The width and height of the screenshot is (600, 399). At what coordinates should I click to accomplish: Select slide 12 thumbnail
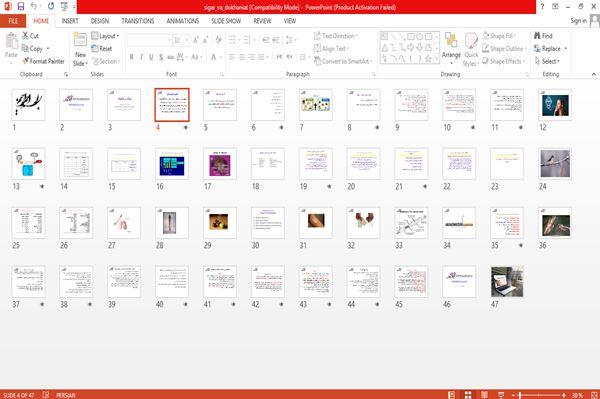point(555,105)
